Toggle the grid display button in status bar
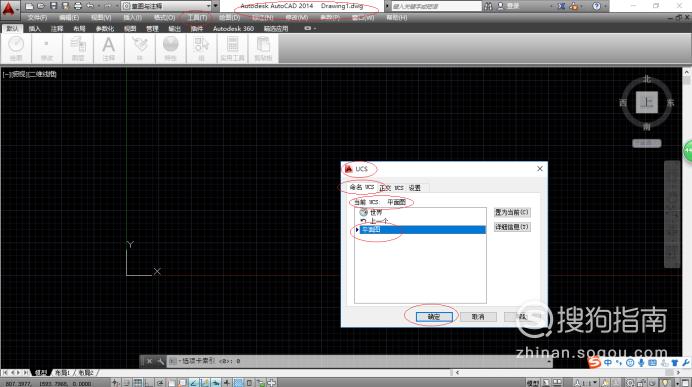Image resolution: width=692 pixels, height=387 pixels. click(138, 383)
